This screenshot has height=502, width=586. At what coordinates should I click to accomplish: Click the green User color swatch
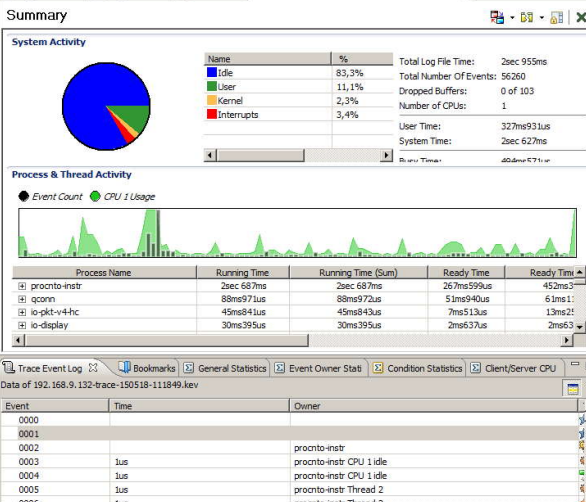point(212,86)
